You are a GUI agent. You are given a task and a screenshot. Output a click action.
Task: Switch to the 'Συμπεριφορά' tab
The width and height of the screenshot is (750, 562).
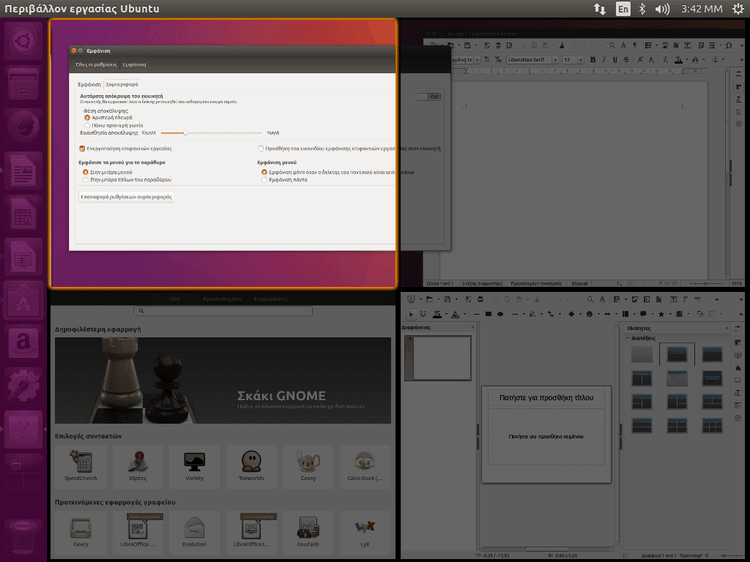coord(122,85)
